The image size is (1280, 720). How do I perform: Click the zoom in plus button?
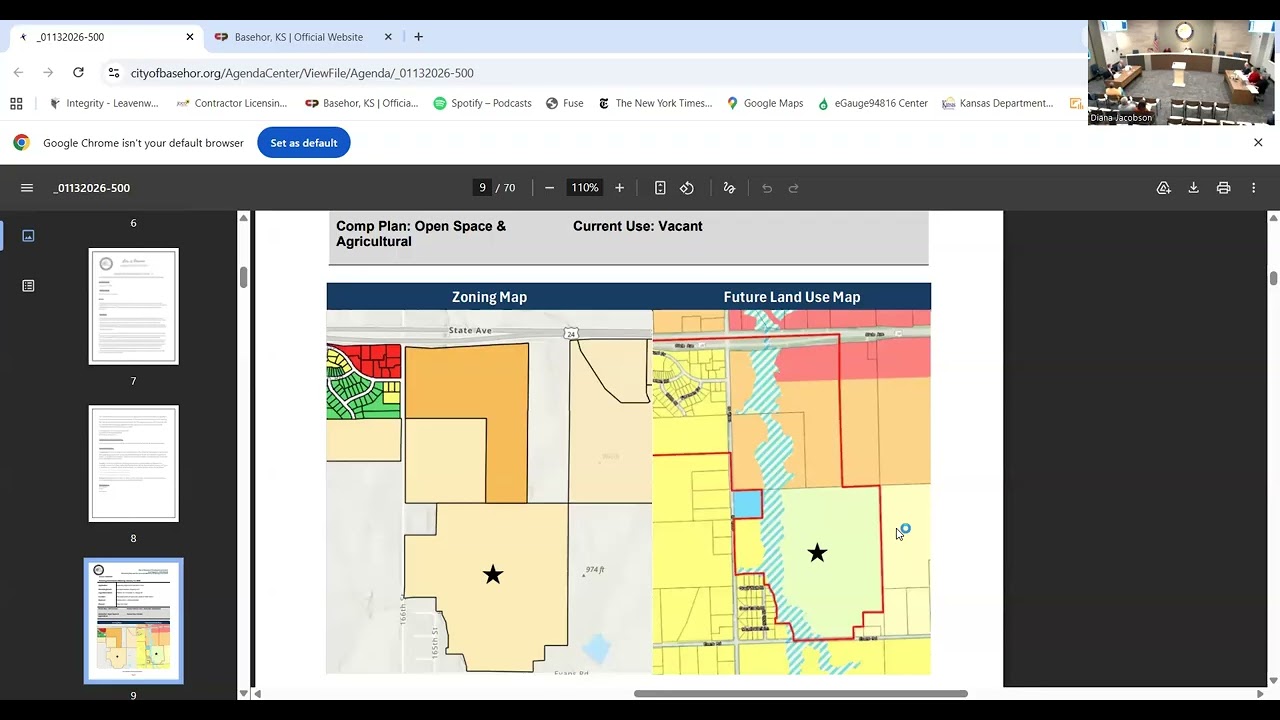[x=619, y=188]
